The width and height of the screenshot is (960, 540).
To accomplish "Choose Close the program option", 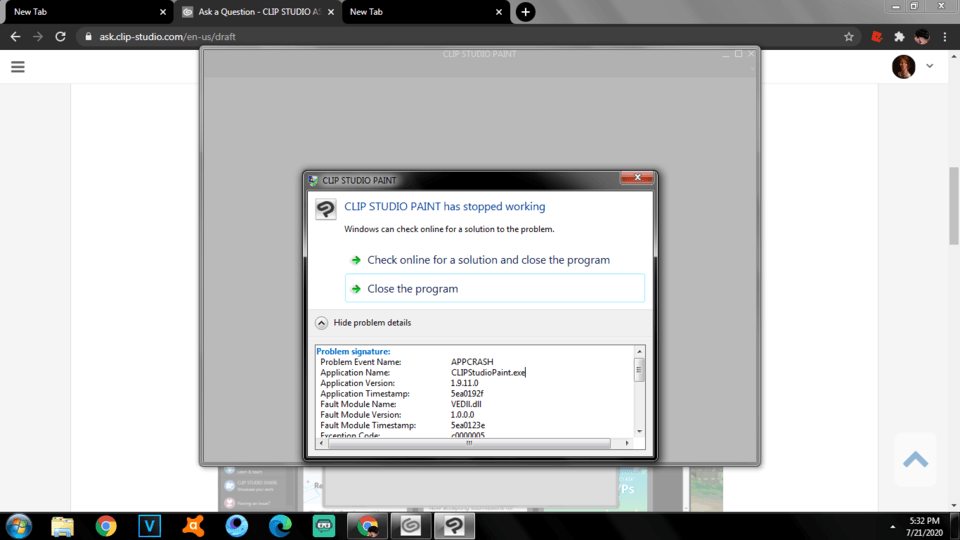I will click(495, 288).
